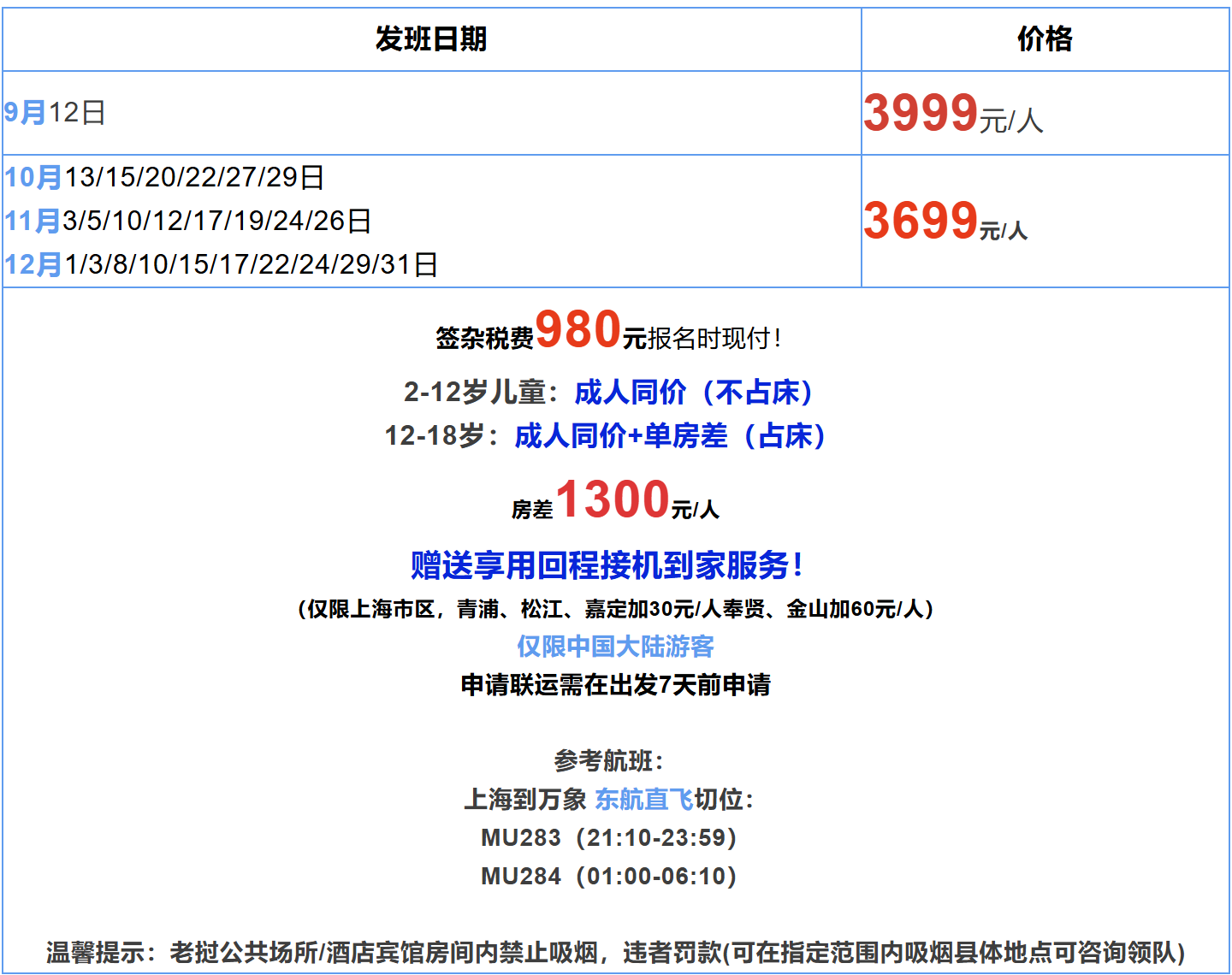The width and height of the screenshot is (1232, 975).
Task: Click the 成人同价（不占床）child price text
Action: click(x=694, y=393)
